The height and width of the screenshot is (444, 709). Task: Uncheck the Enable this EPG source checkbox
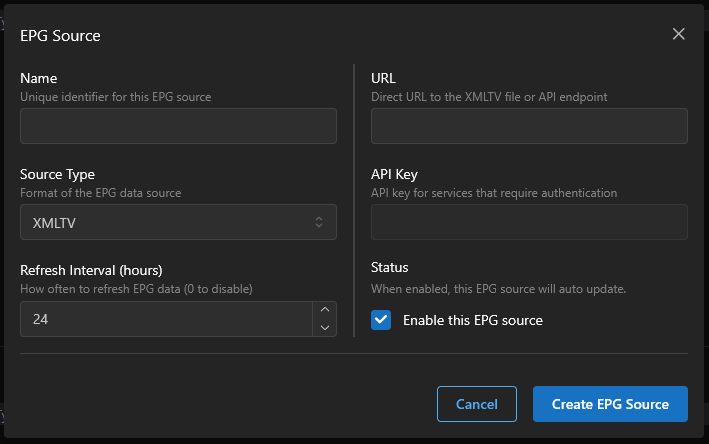tap(381, 320)
